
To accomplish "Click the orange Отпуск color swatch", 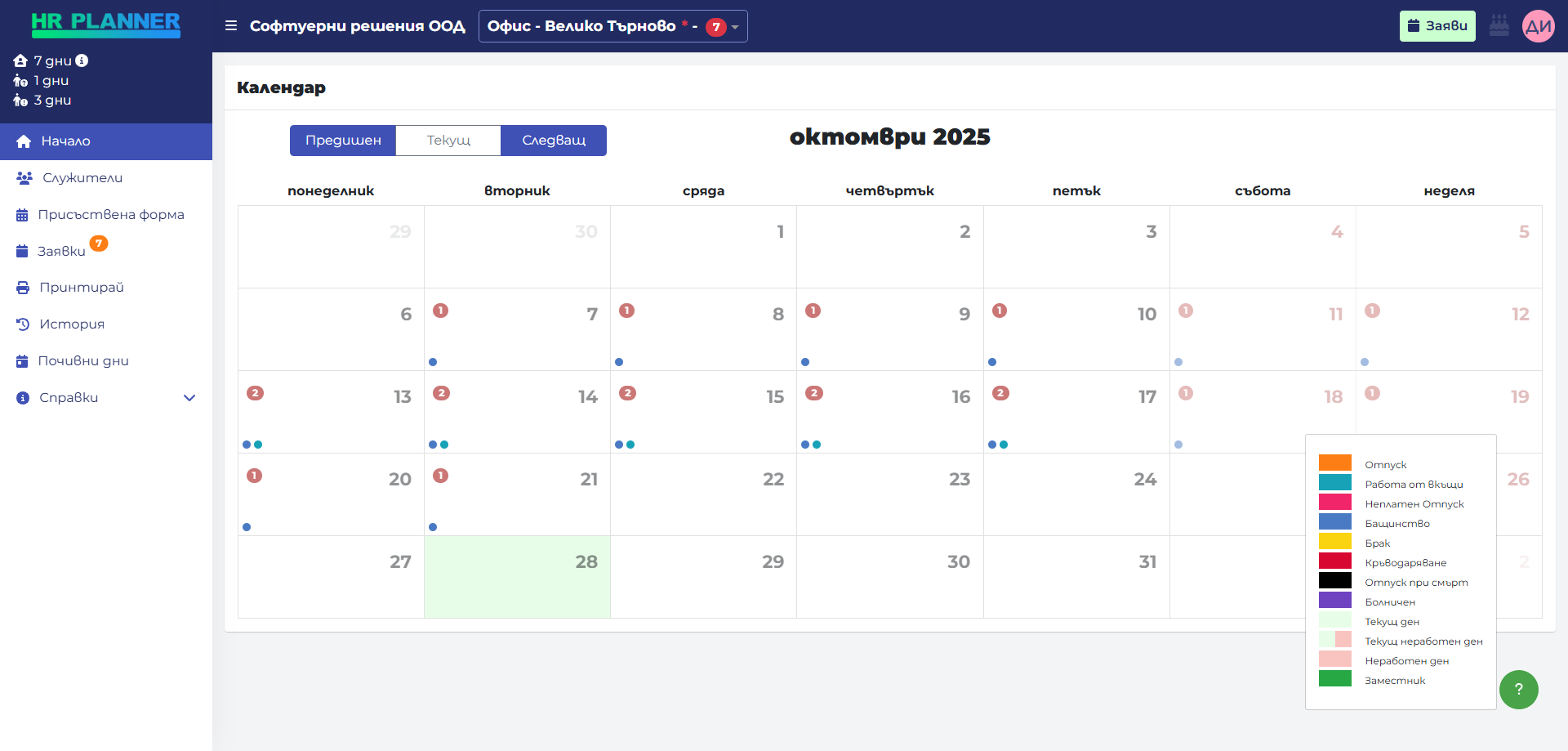I will 1336,462.
